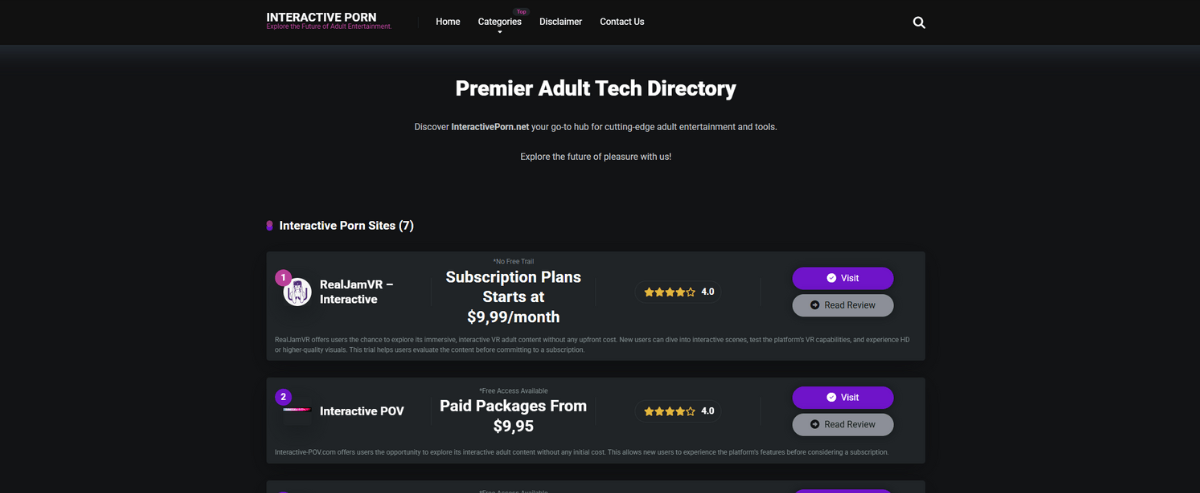
Task: Open the Disclaimer page
Action: pos(560,21)
